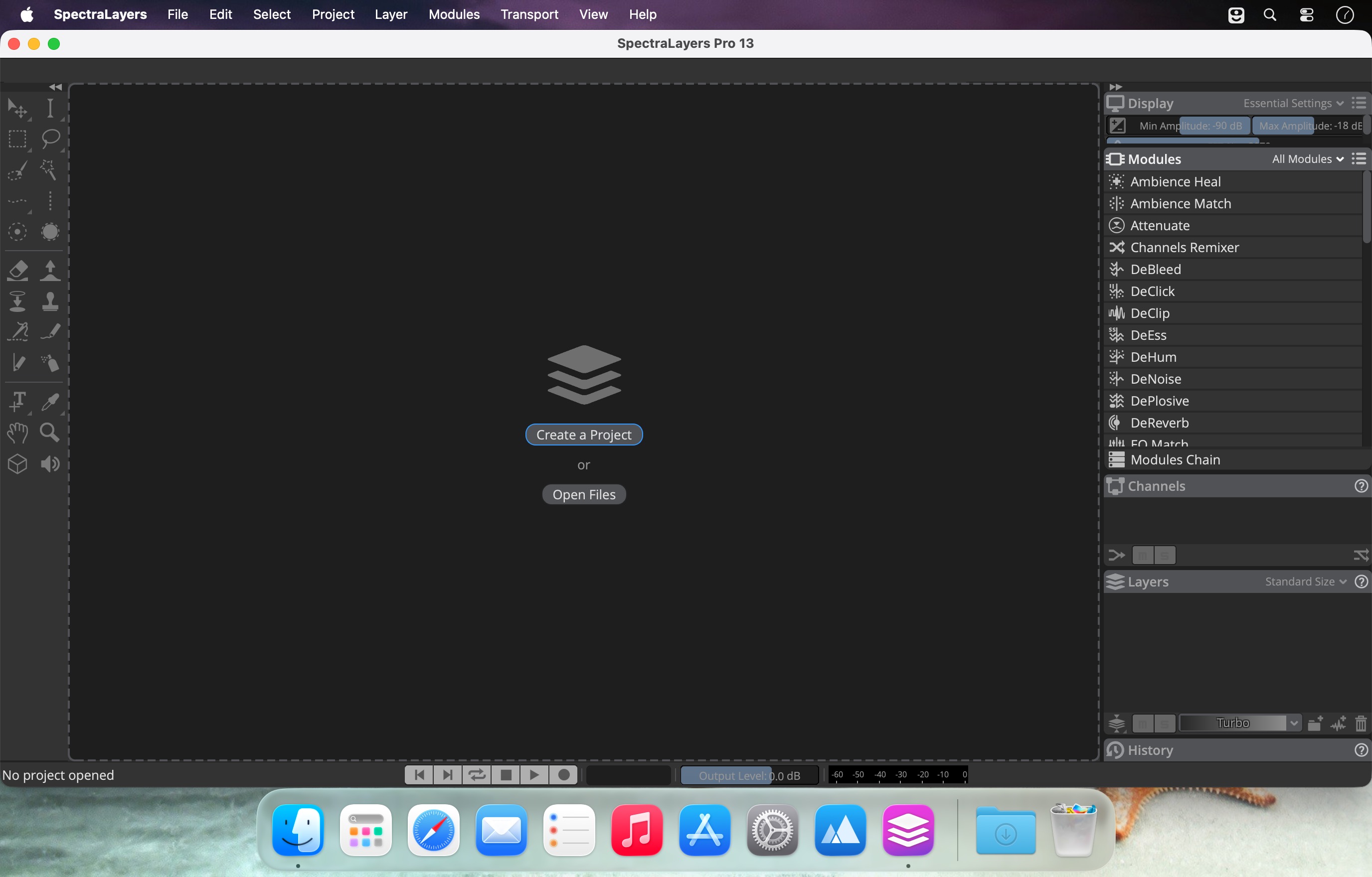
Task: Stop playback with the Stop button
Action: [506, 775]
